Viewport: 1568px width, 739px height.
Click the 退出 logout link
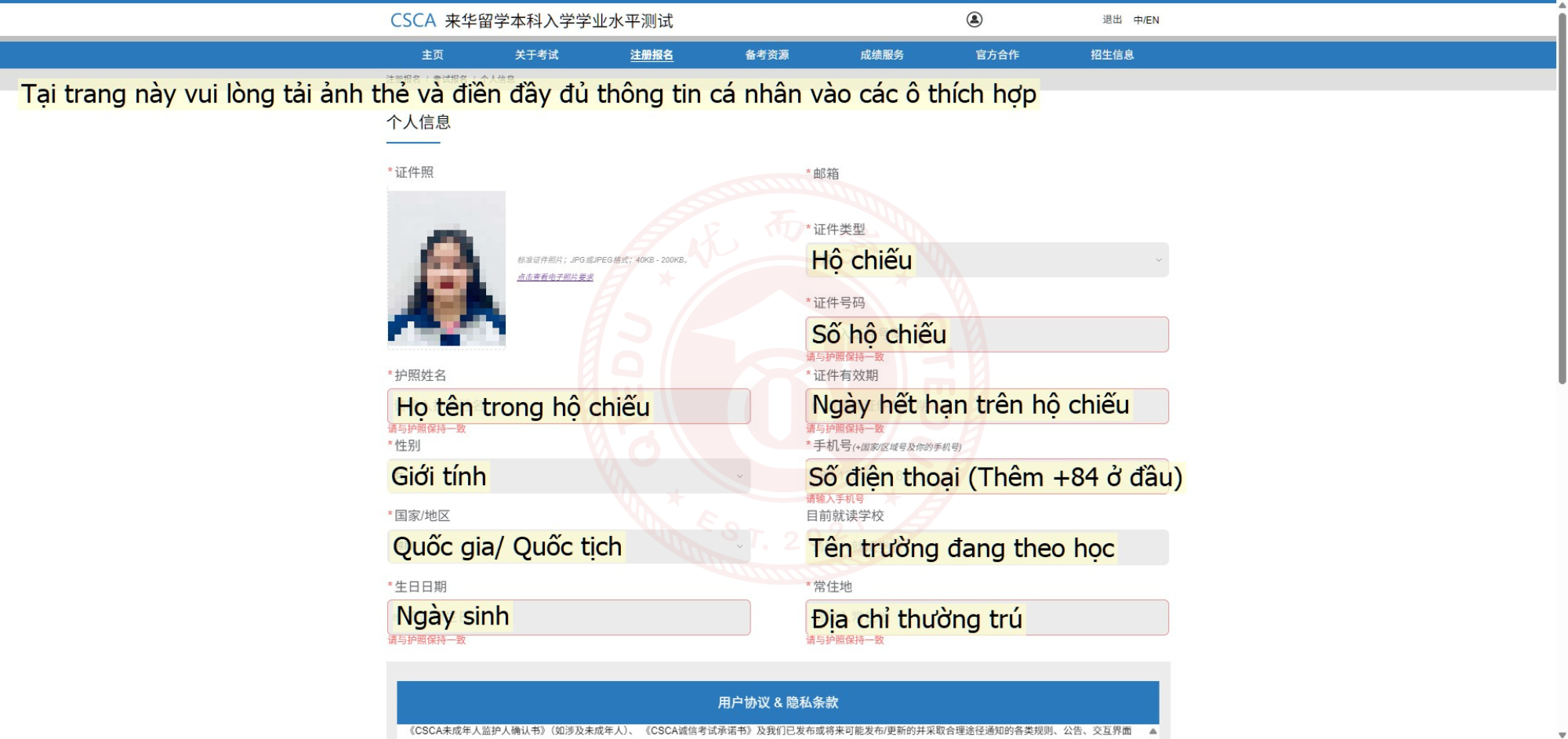point(1112,20)
